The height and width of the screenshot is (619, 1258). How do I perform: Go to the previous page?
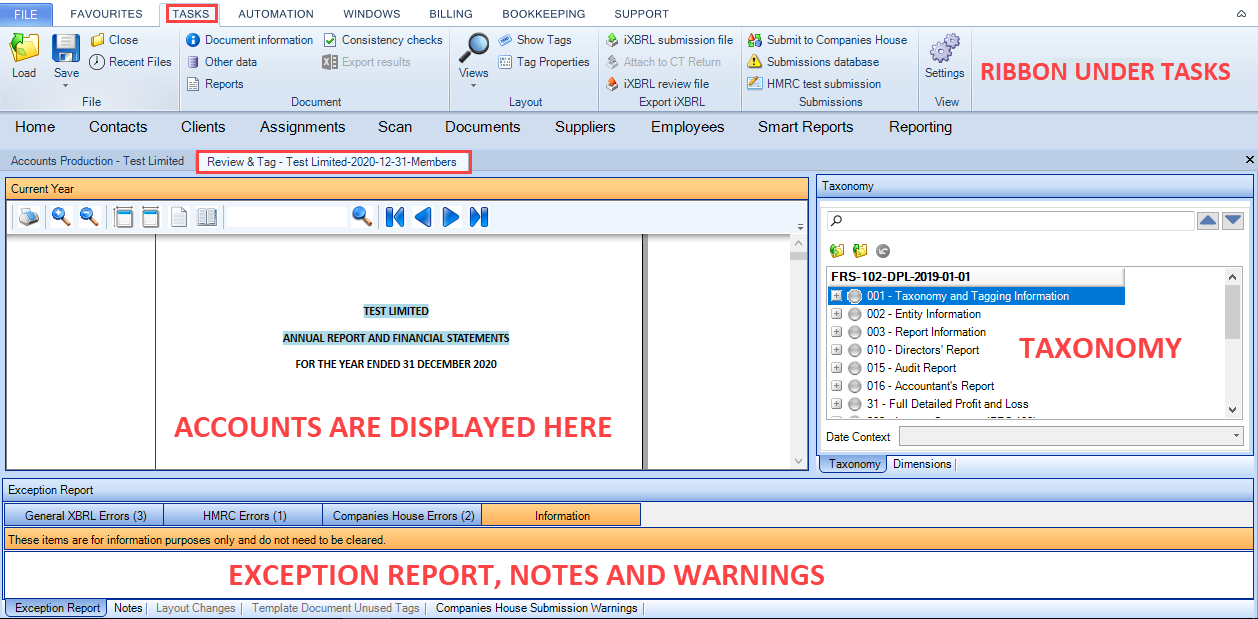click(423, 217)
